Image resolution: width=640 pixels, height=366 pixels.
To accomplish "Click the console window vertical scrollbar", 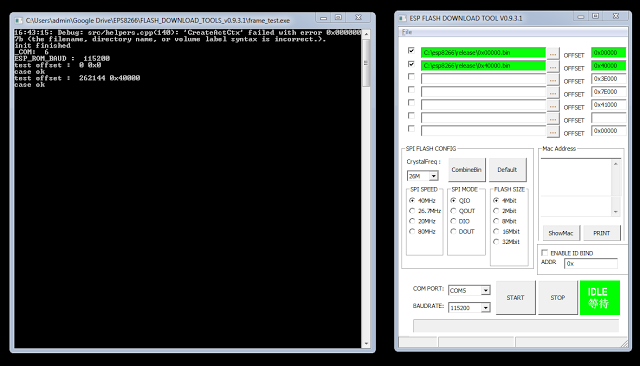I will (366, 189).
